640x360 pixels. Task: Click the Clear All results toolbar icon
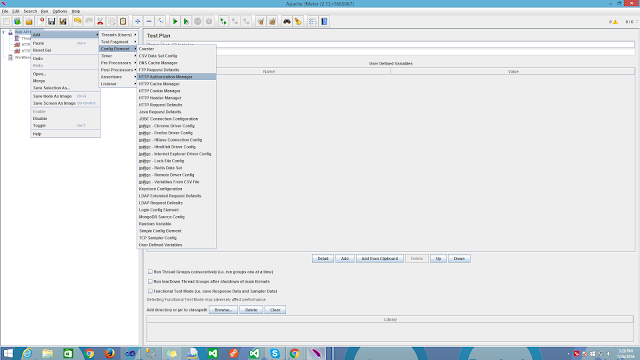click(272, 21)
